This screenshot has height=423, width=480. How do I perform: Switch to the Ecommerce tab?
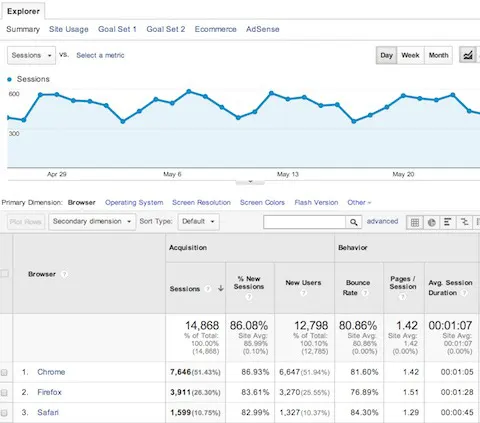pos(216,29)
